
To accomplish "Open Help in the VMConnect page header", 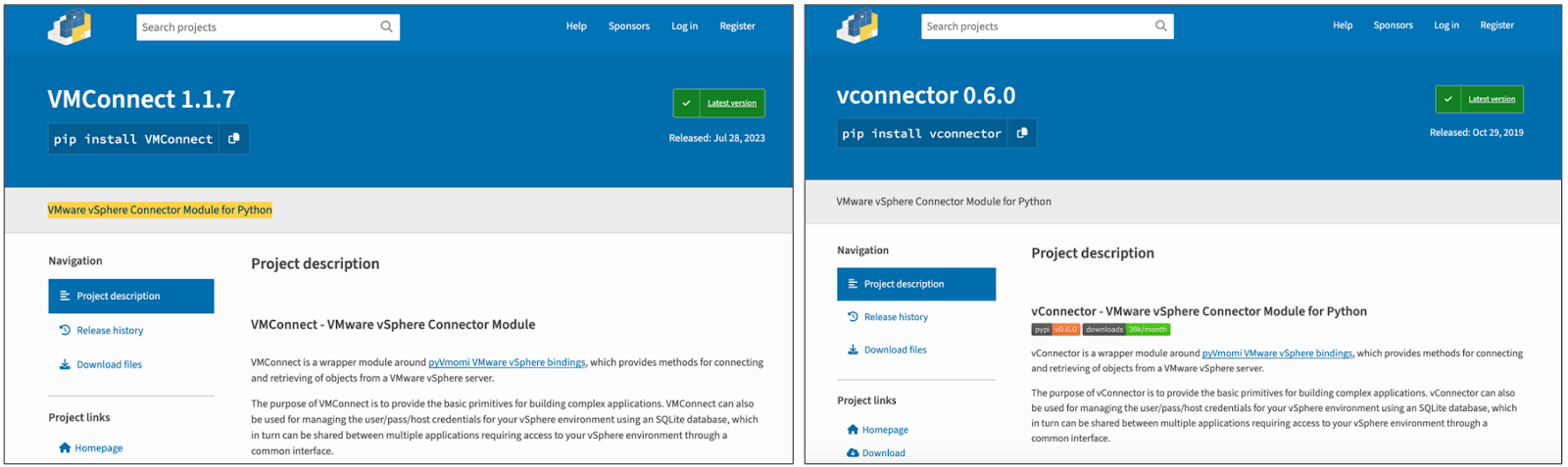I will 576,26.
